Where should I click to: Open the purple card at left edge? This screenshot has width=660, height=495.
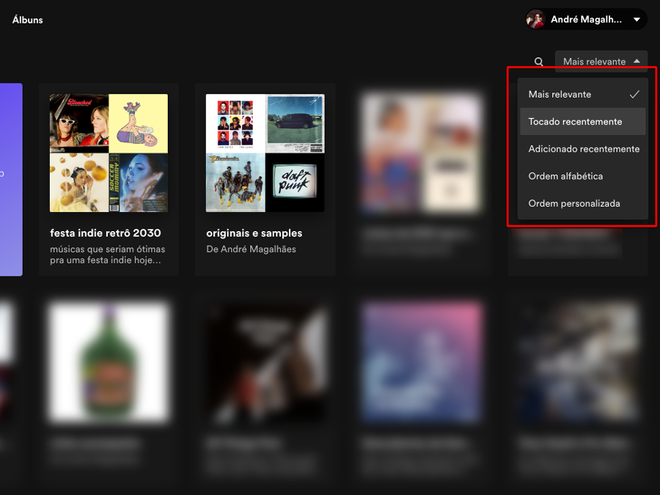11,180
